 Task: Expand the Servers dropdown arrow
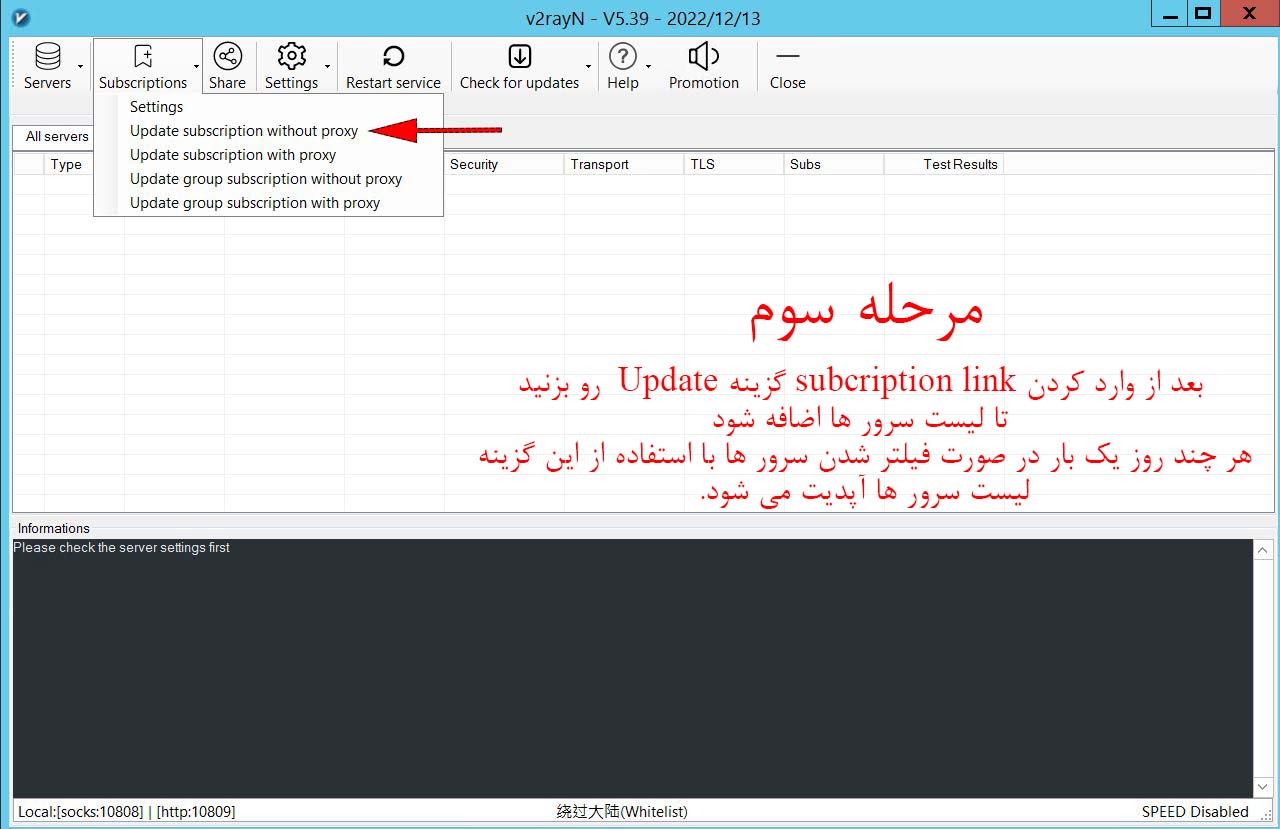[x=81, y=67]
